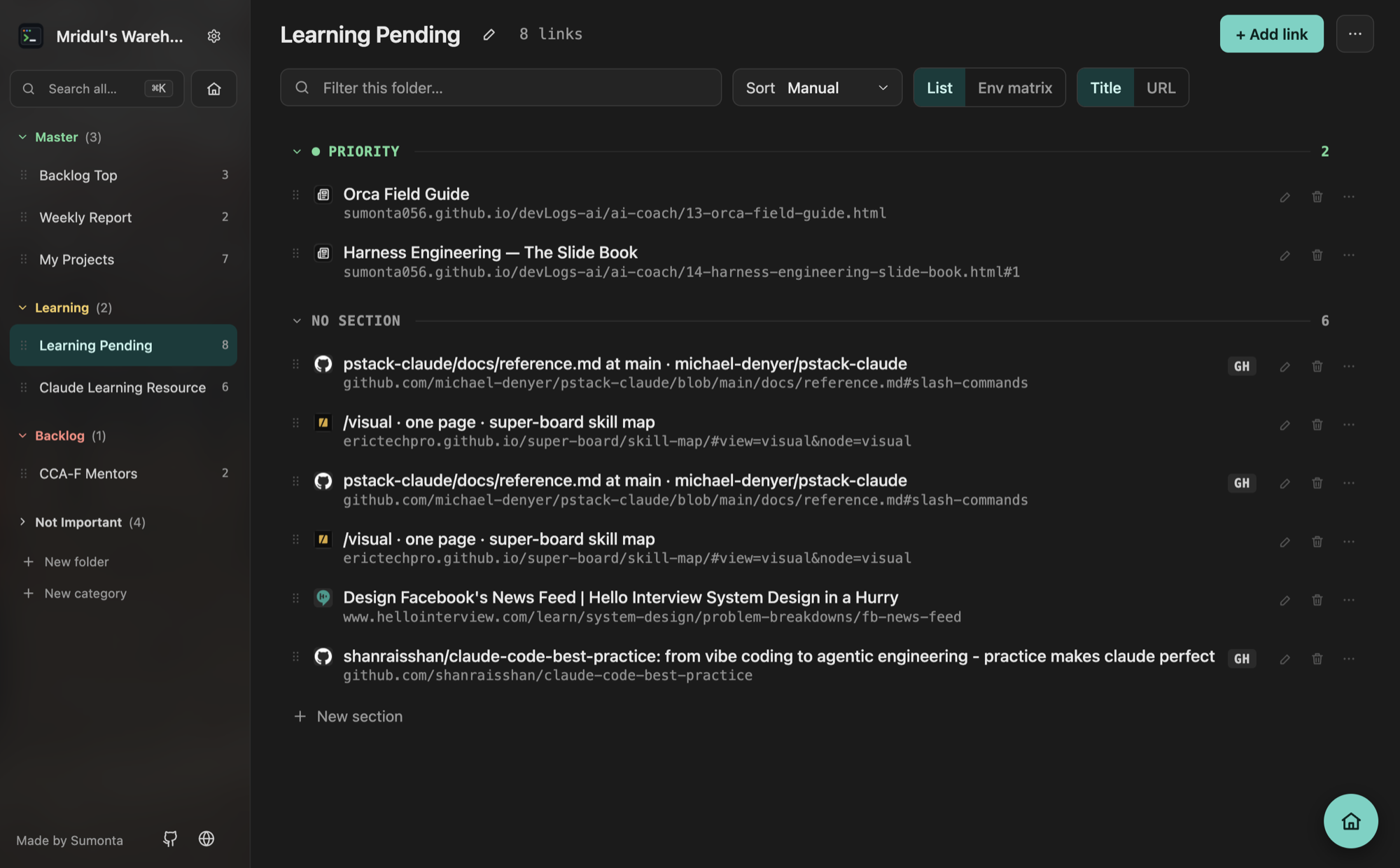Click GH badge on shanraisshan claude-code-best-practice row
This screenshot has height=868, width=1400.
tap(1242, 659)
